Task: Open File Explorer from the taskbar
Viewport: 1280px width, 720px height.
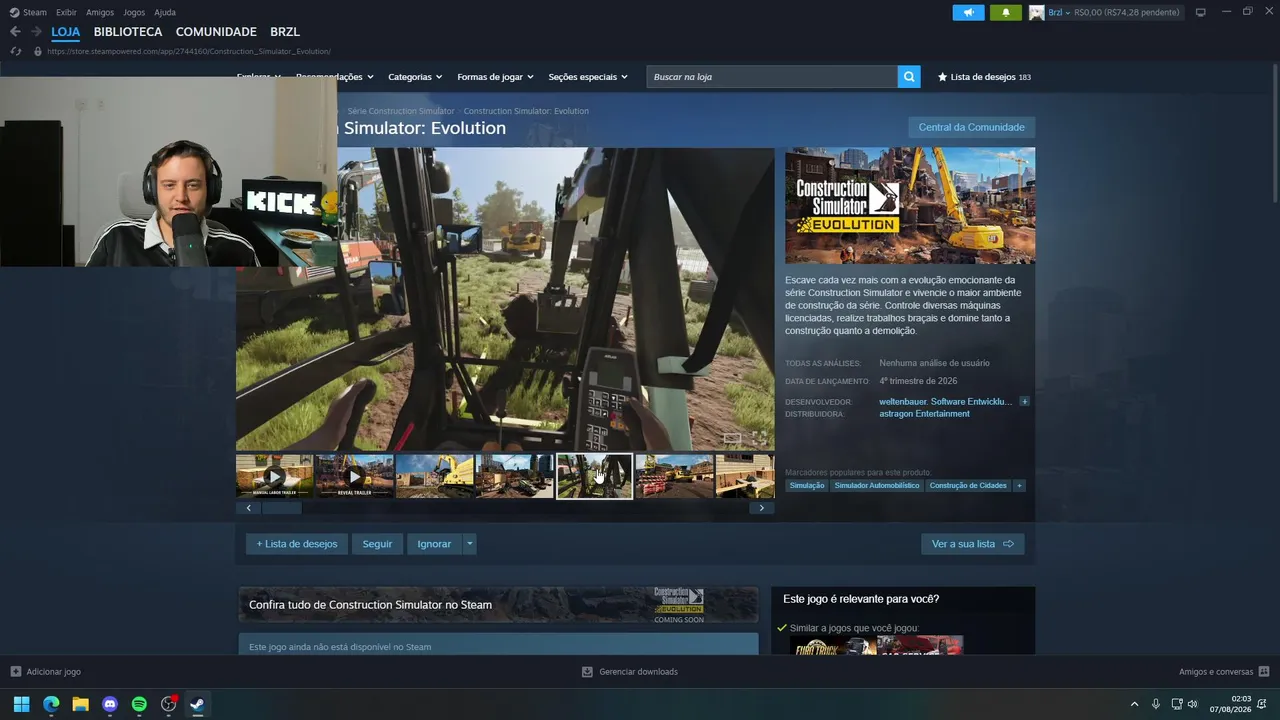Action: [x=80, y=704]
